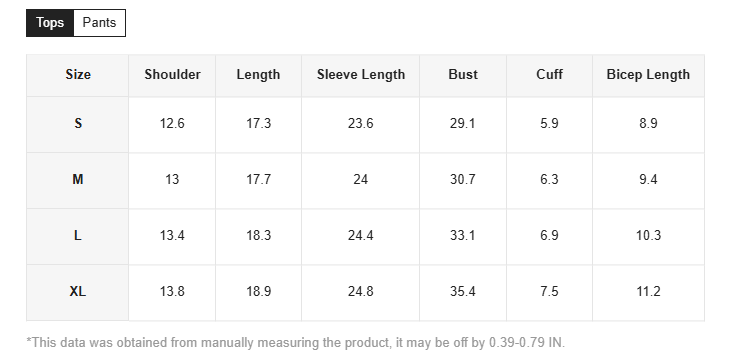Select the Tops tab
The height and width of the screenshot is (364, 737).
(x=50, y=23)
